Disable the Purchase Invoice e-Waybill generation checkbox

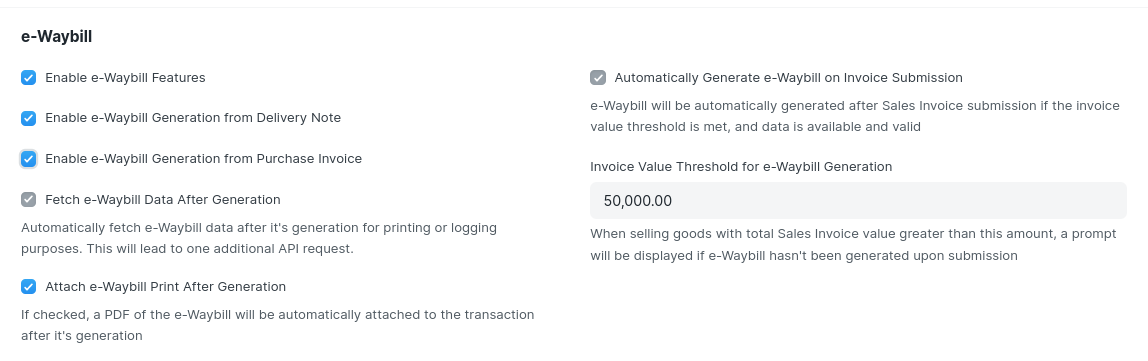pos(29,159)
